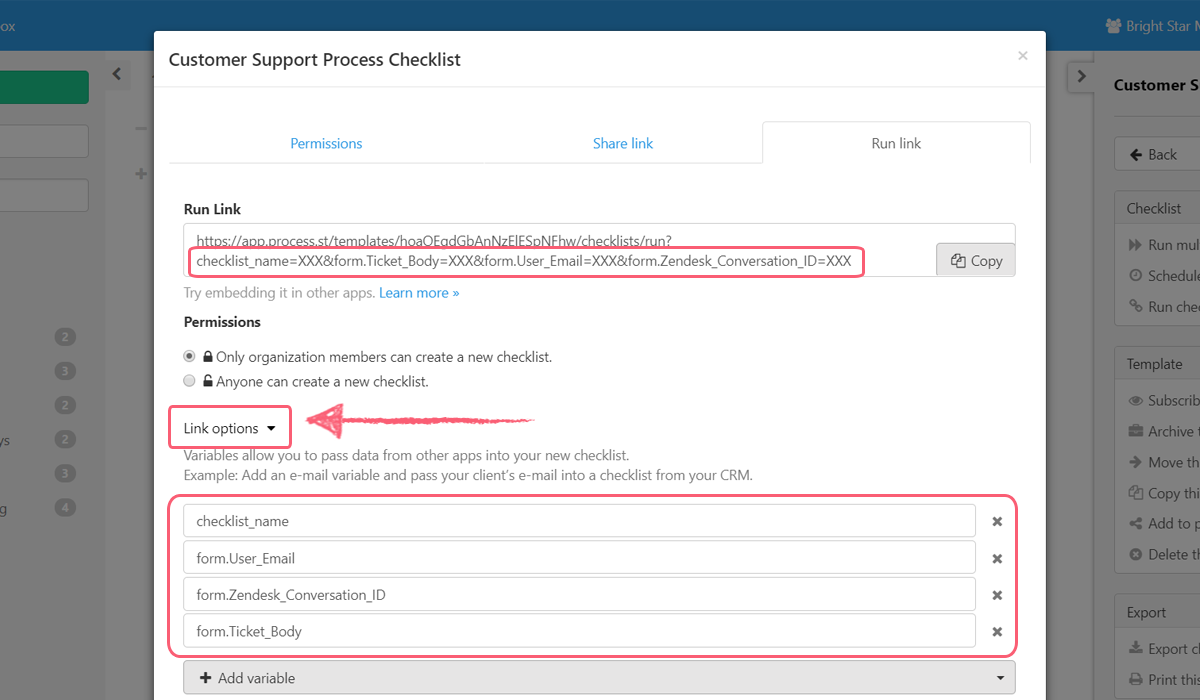Collapse the right panel with the chevron

pos(1081,75)
